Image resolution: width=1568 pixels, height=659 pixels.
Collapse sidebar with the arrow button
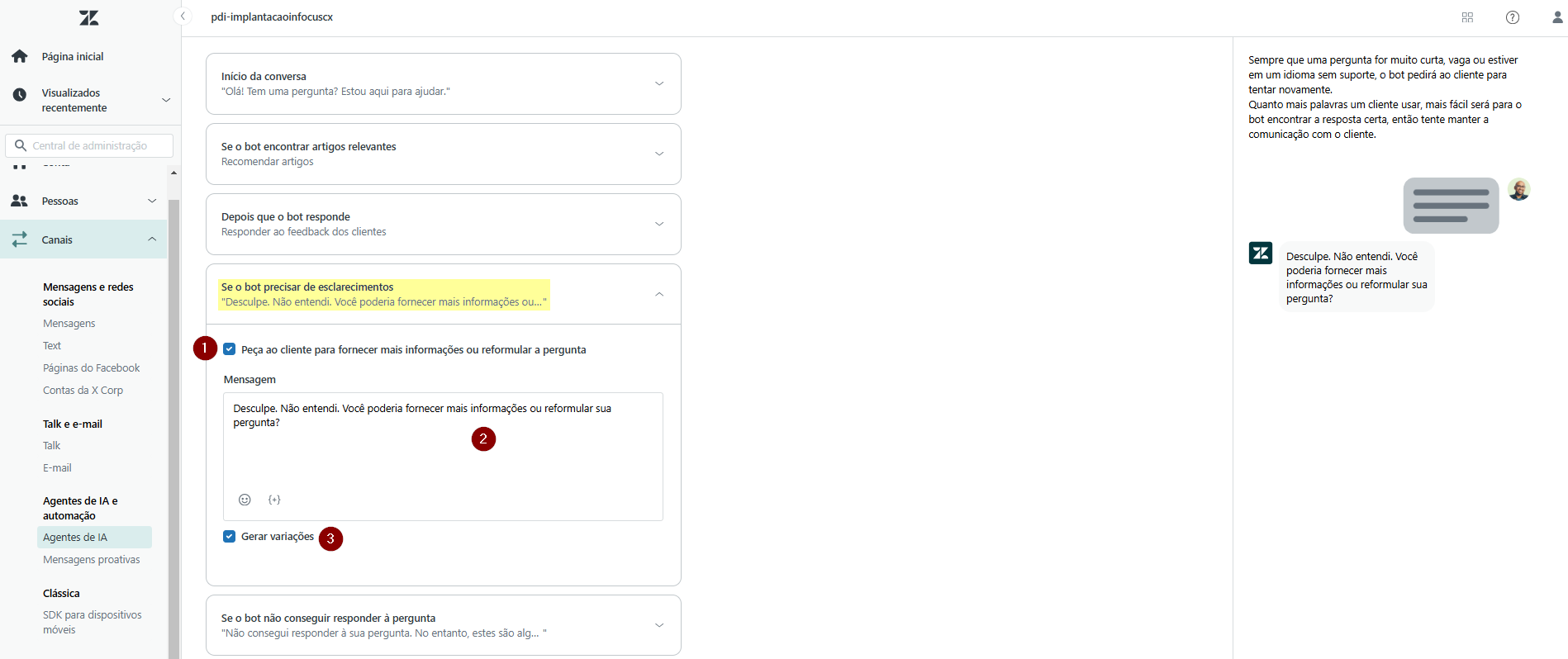[183, 17]
